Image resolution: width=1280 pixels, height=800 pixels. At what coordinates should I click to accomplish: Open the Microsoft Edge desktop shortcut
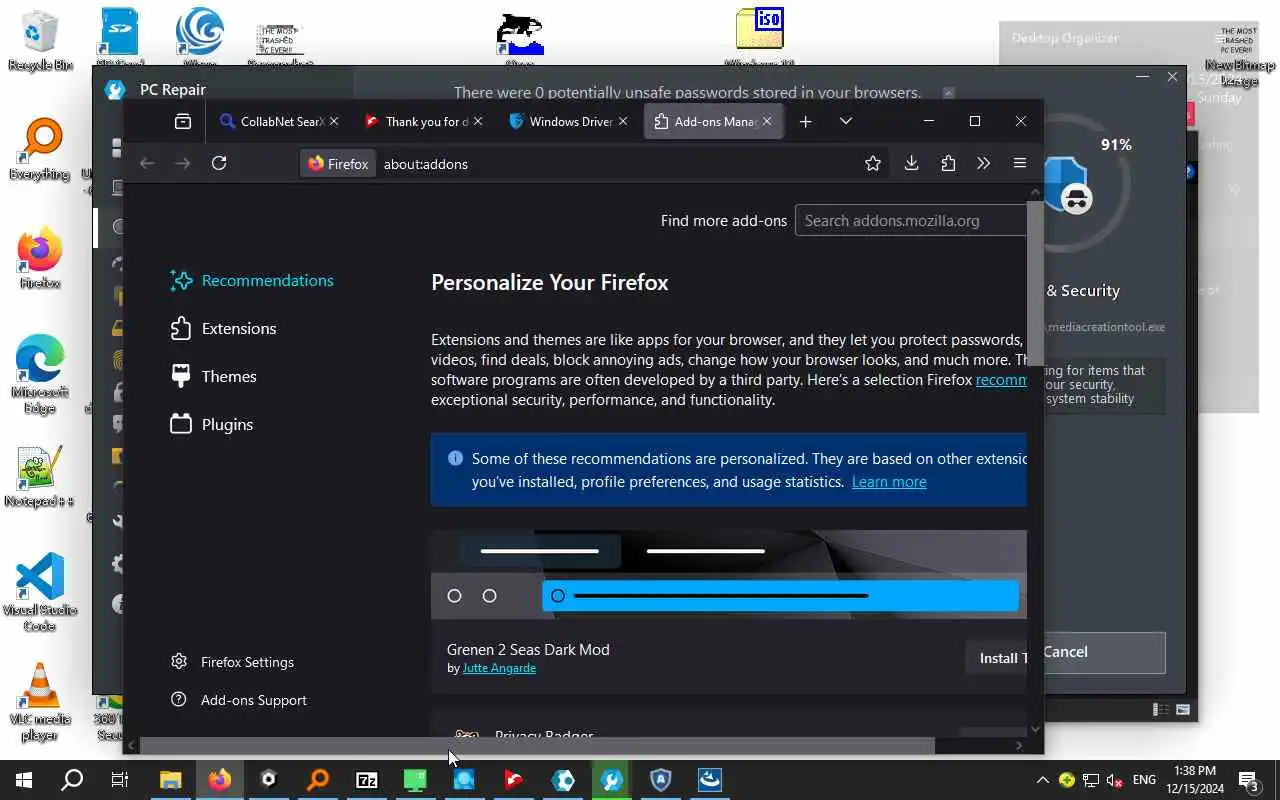pyautogui.click(x=40, y=374)
